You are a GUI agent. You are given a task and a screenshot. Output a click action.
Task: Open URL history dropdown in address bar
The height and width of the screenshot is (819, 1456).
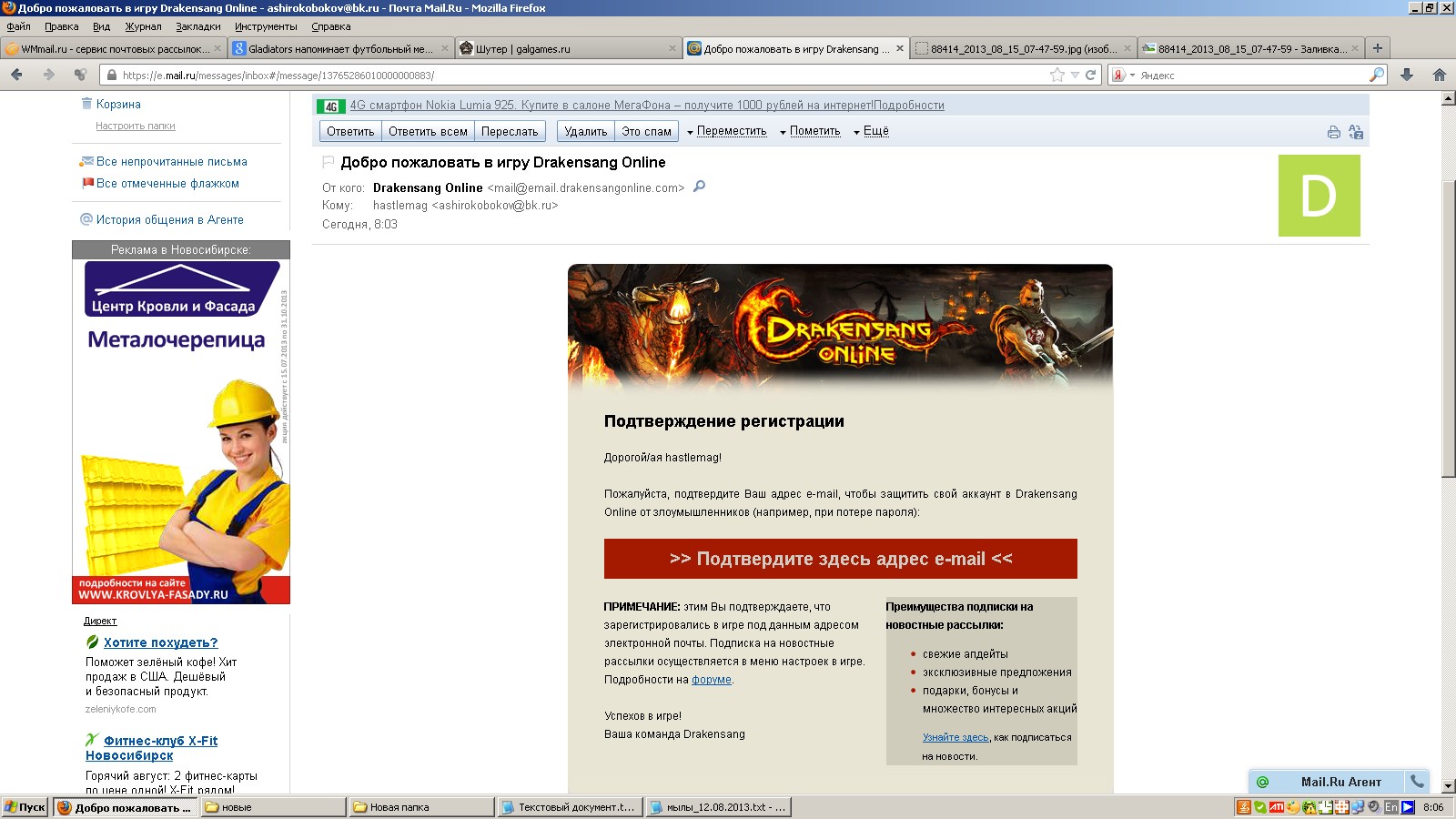1075,76
